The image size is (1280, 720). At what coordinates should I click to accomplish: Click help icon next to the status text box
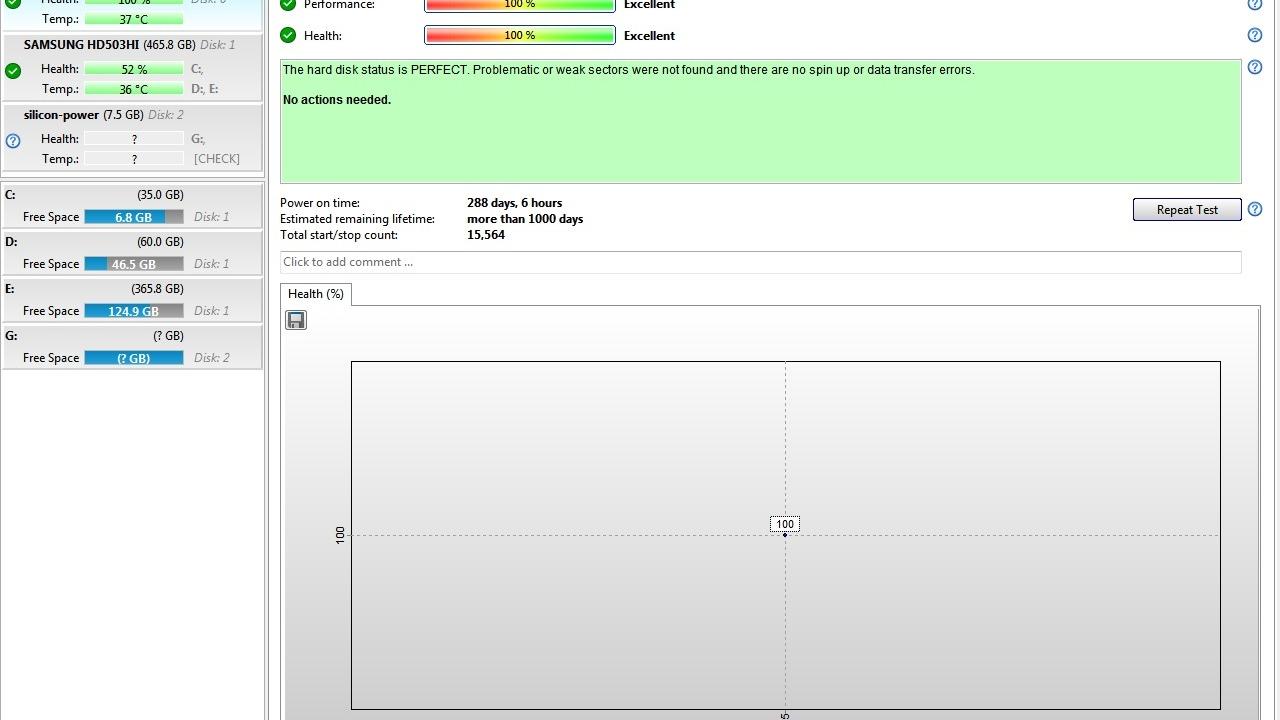tap(1255, 68)
